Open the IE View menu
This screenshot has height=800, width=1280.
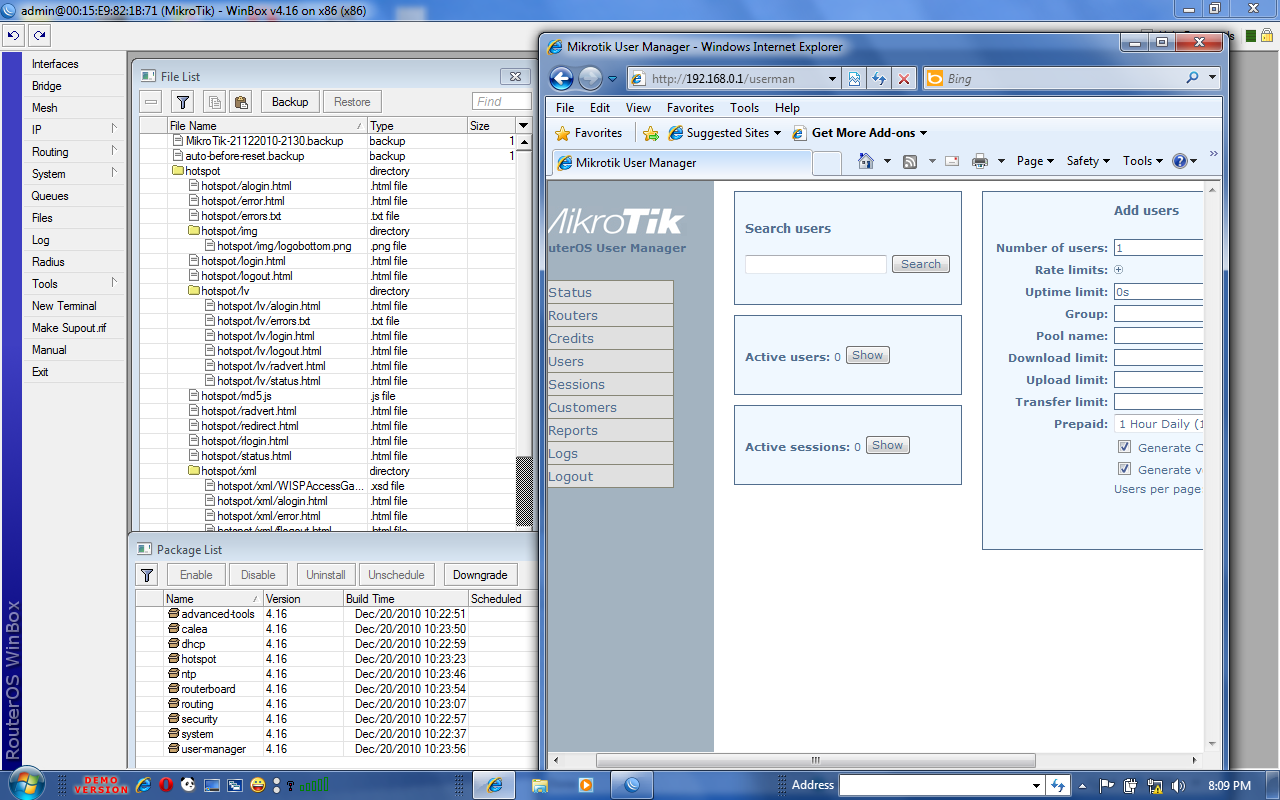pos(638,108)
